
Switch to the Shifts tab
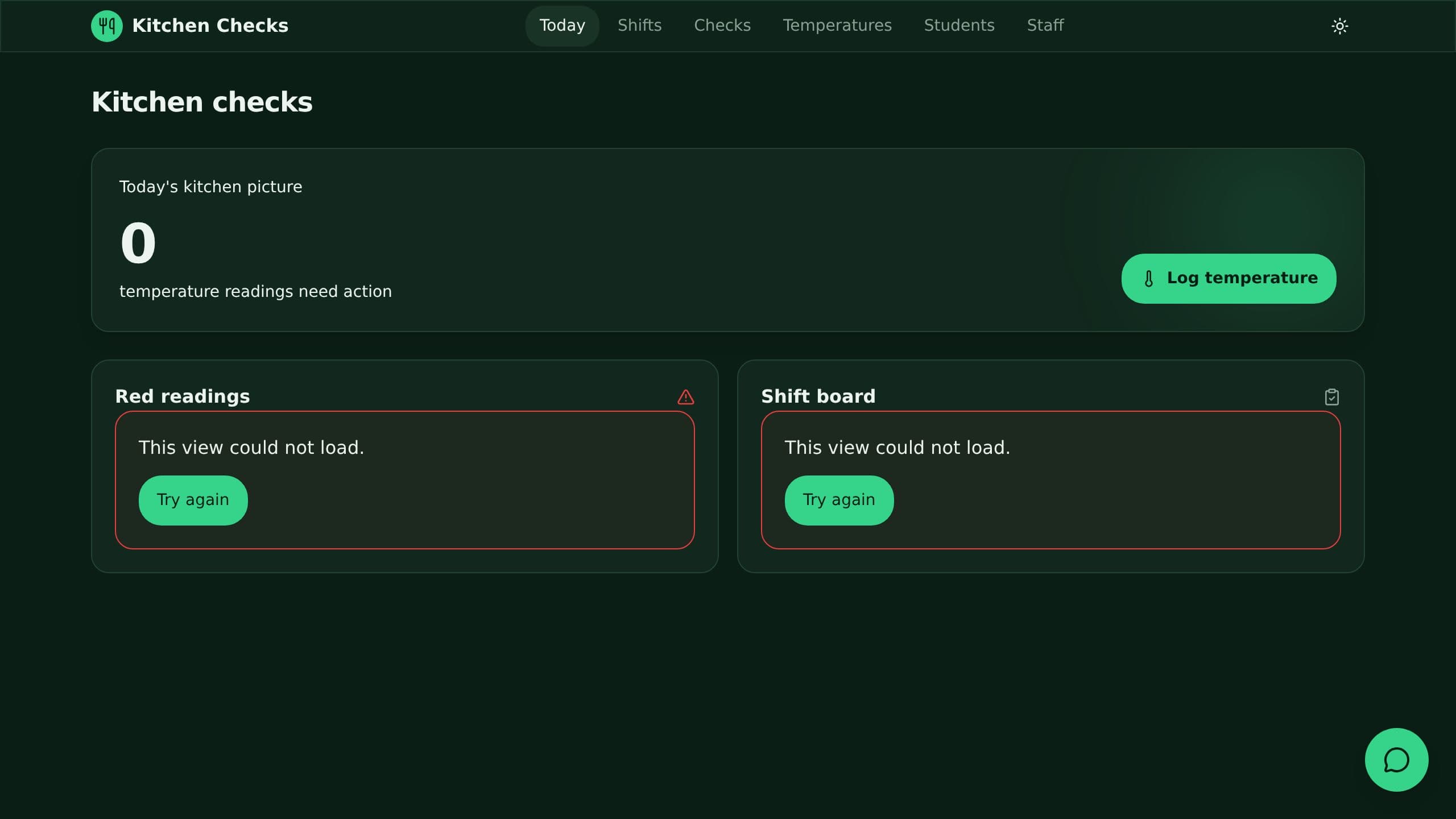639,26
